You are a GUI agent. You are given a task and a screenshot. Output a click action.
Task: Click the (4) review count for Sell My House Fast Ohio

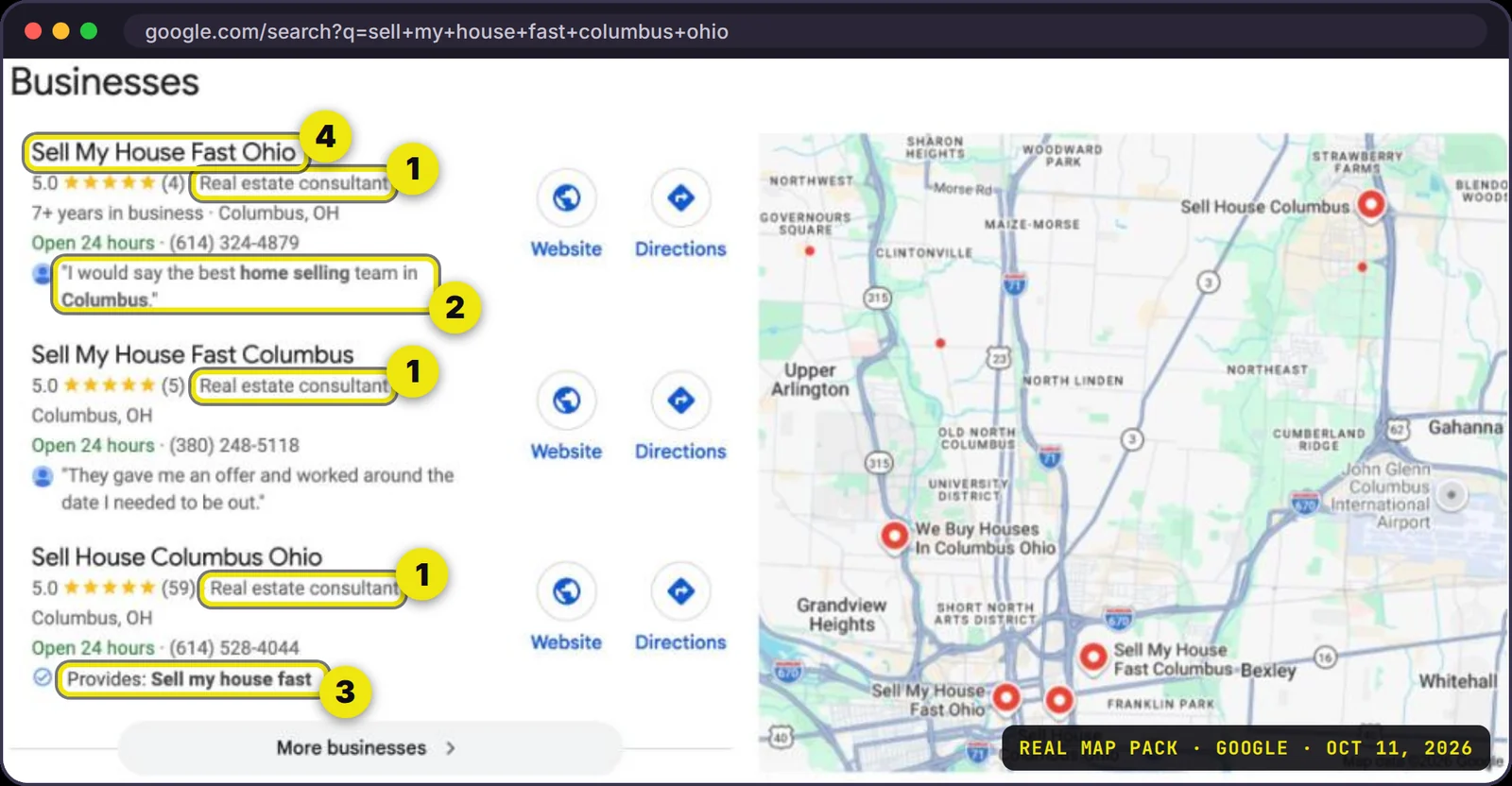point(173,183)
